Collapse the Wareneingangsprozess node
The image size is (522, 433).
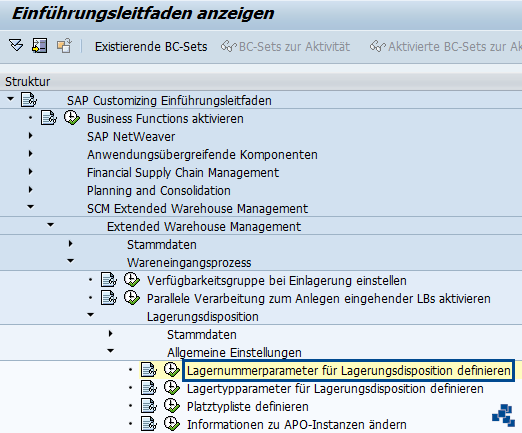pyautogui.click(x=71, y=261)
